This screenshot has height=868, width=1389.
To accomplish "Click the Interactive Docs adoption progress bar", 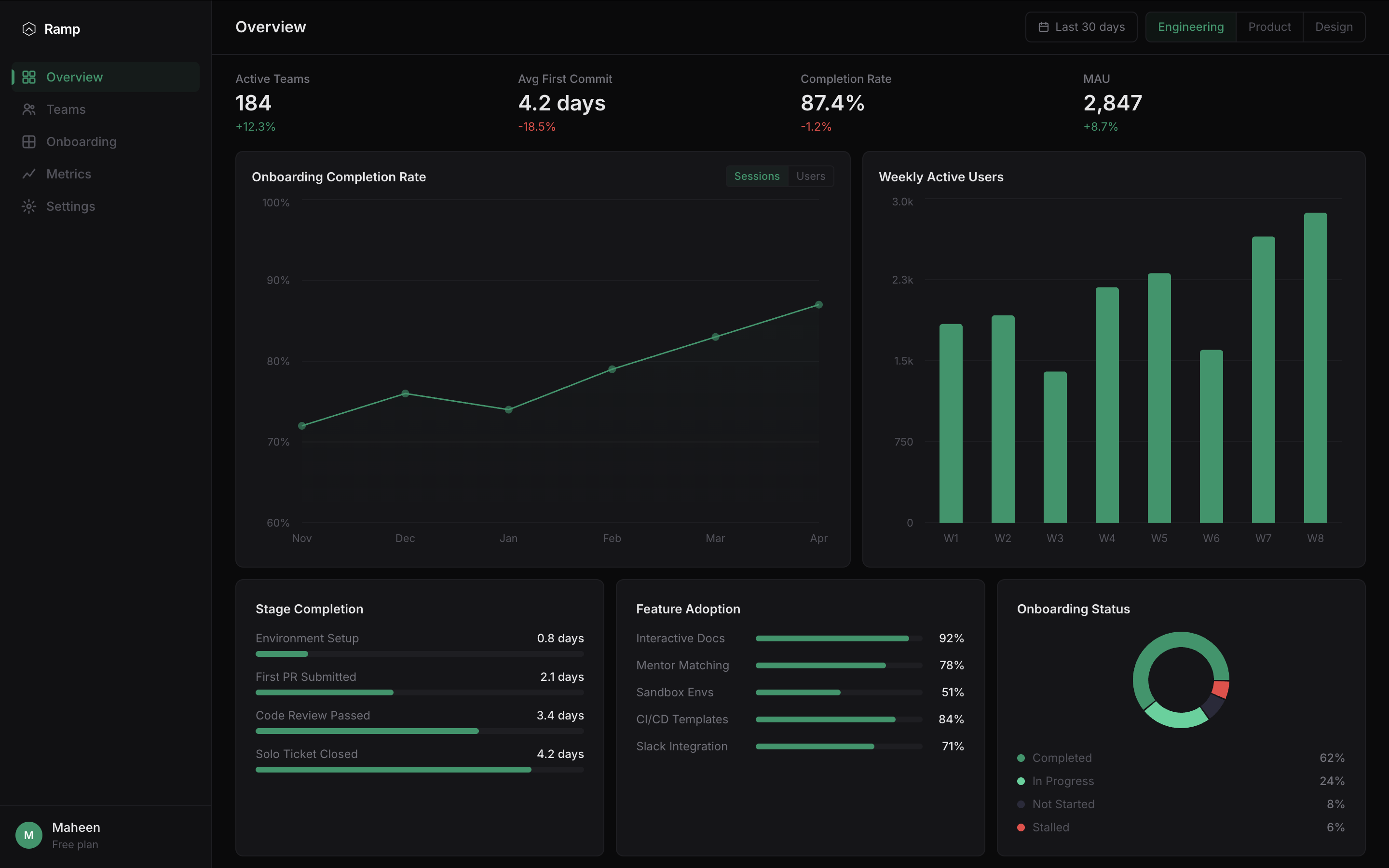I will [839, 638].
